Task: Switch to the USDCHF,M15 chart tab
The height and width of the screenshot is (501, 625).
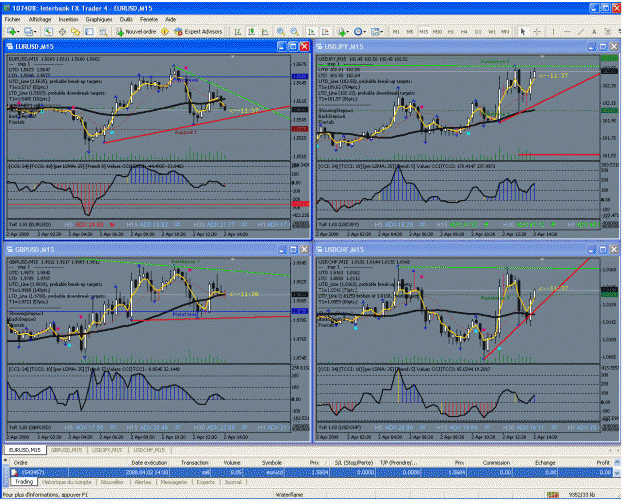Action: point(149,450)
